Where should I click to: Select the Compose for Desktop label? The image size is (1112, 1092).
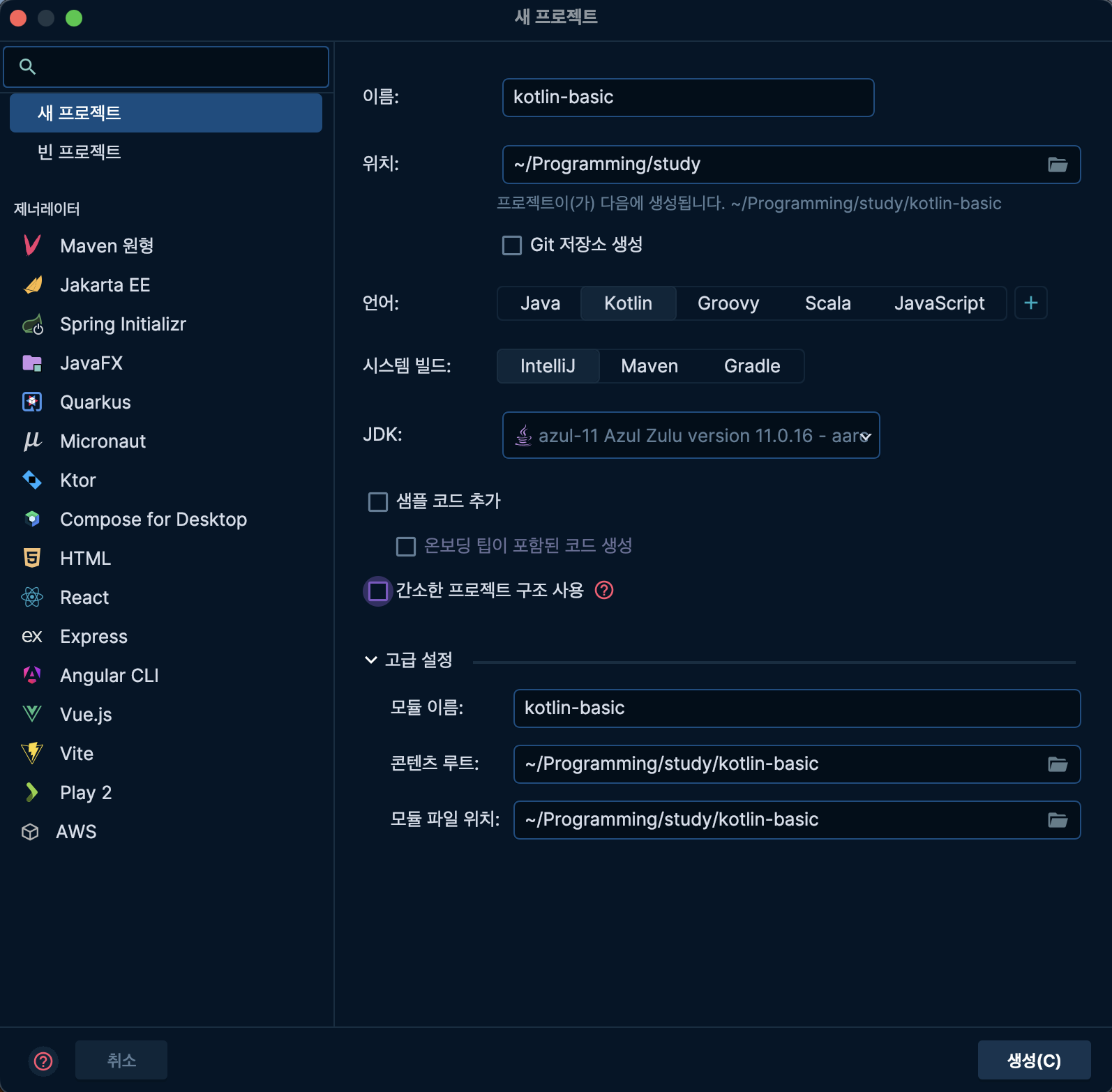(x=153, y=520)
